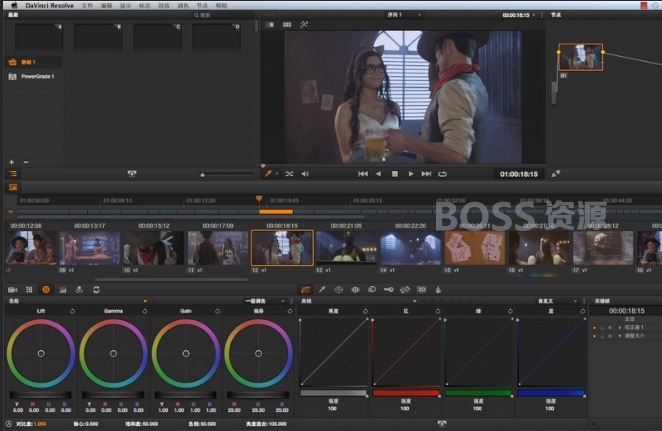Click the sync icon in the left palette toolbar
This screenshot has height=431, width=662.
point(96,290)
